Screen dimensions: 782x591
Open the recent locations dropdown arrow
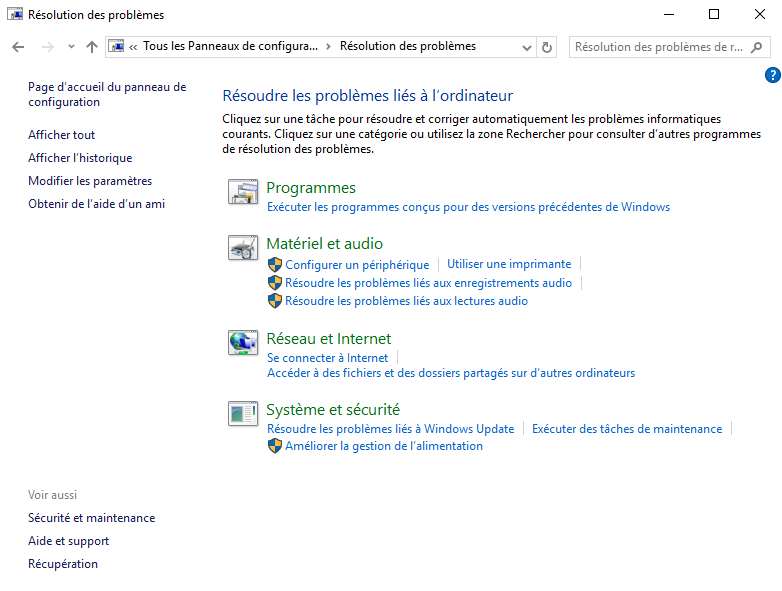[71, 47]
